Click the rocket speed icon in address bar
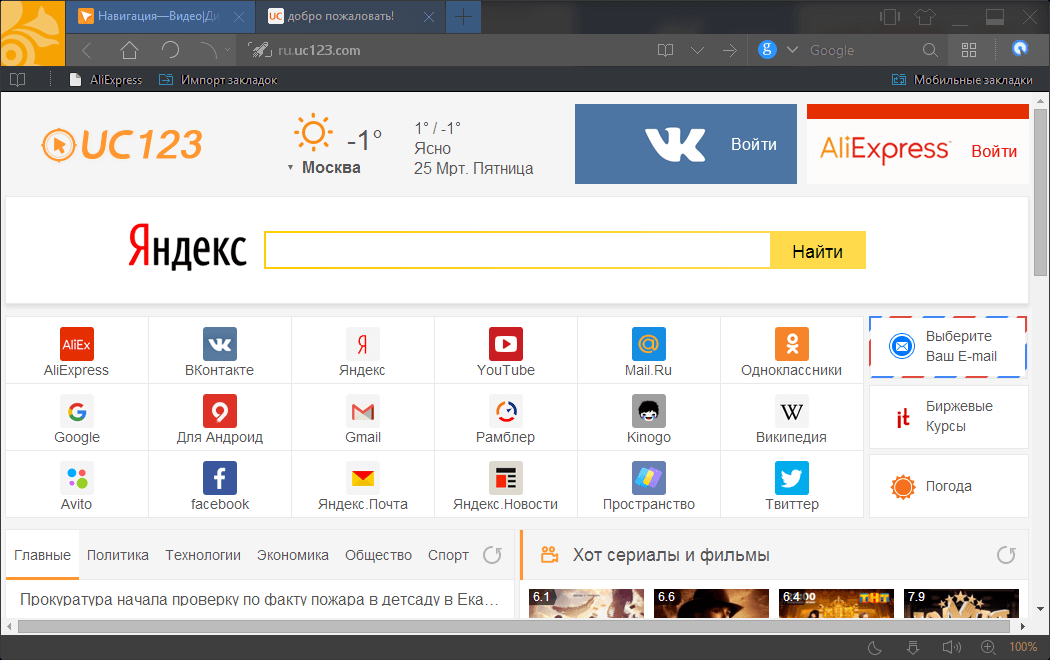Screen dimensions: 1050x660 pos(260,50)
